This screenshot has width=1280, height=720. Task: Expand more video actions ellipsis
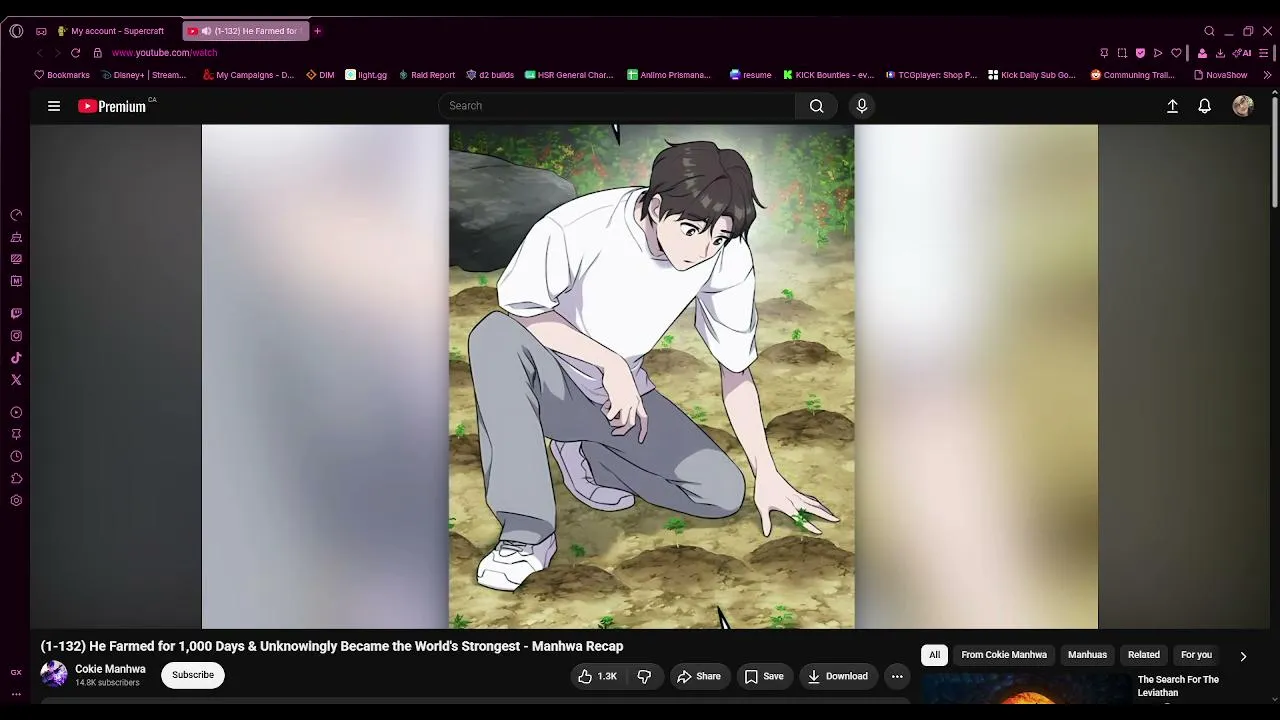pyautogui.click(x=897, y=677)
